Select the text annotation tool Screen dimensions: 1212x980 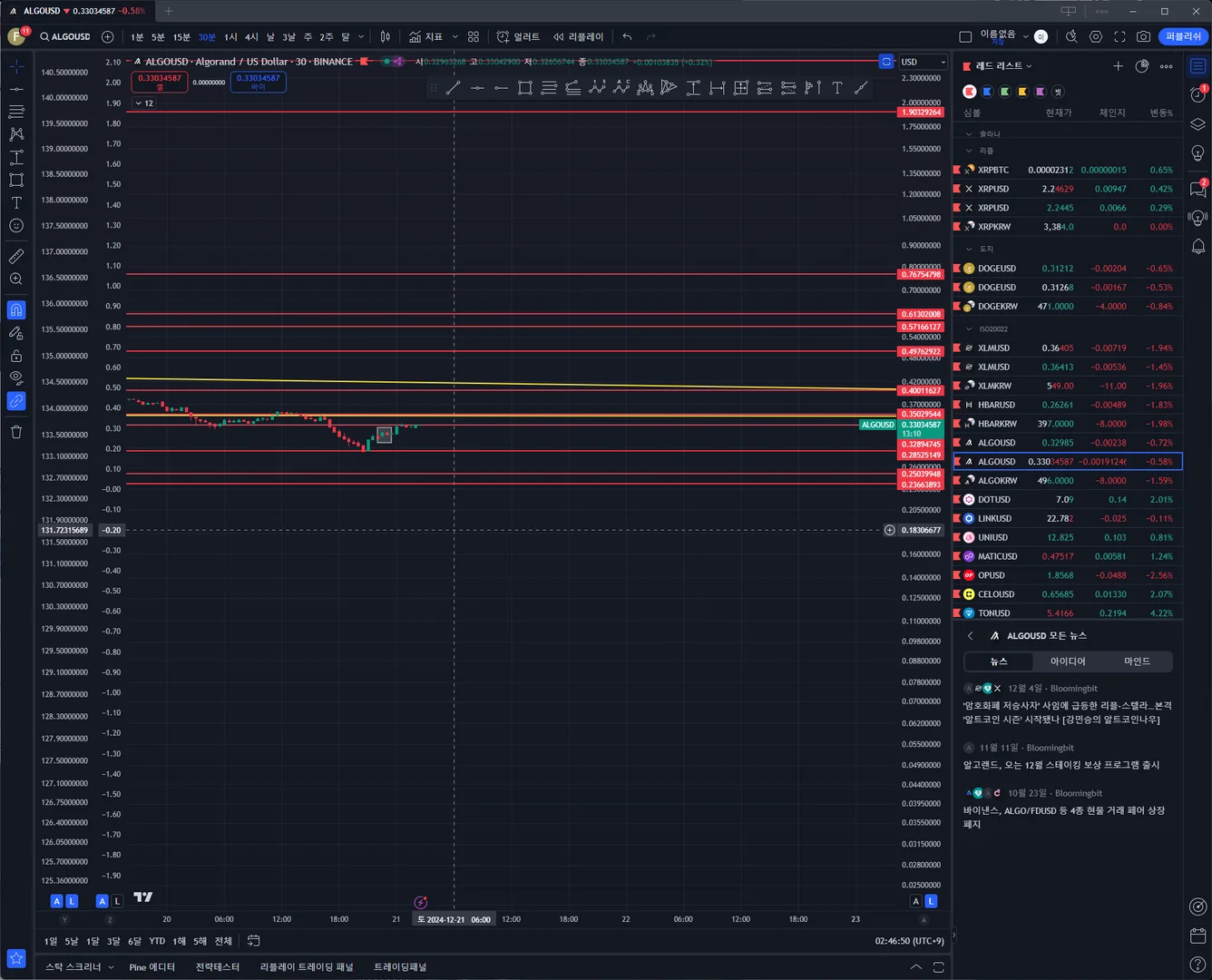pyautogui.click(x=16, y=202)
